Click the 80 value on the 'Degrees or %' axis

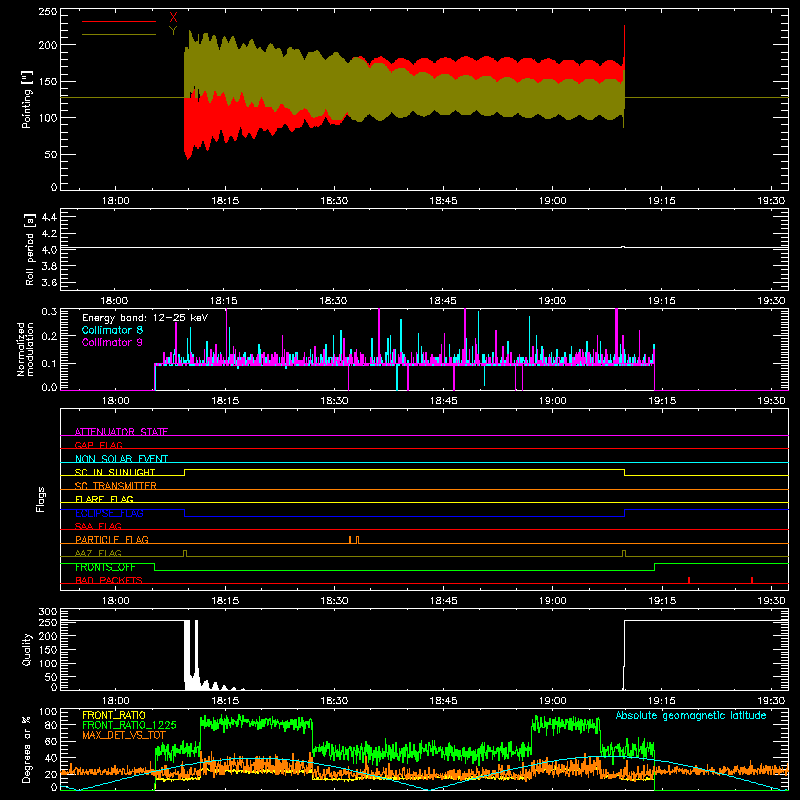click(51, 725)
